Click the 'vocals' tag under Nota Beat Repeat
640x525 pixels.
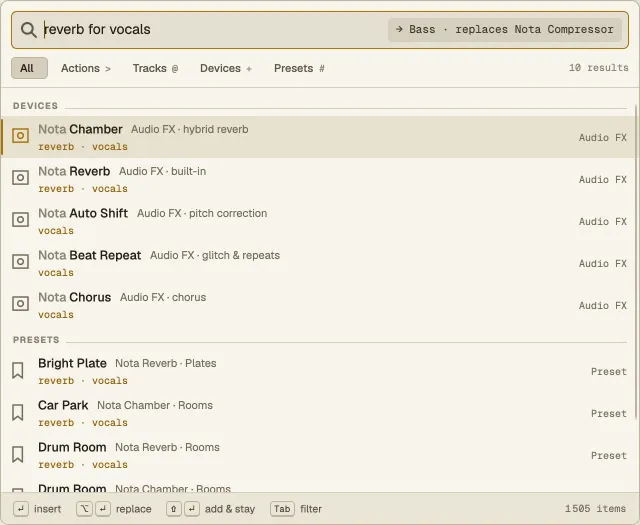point(56,273)
